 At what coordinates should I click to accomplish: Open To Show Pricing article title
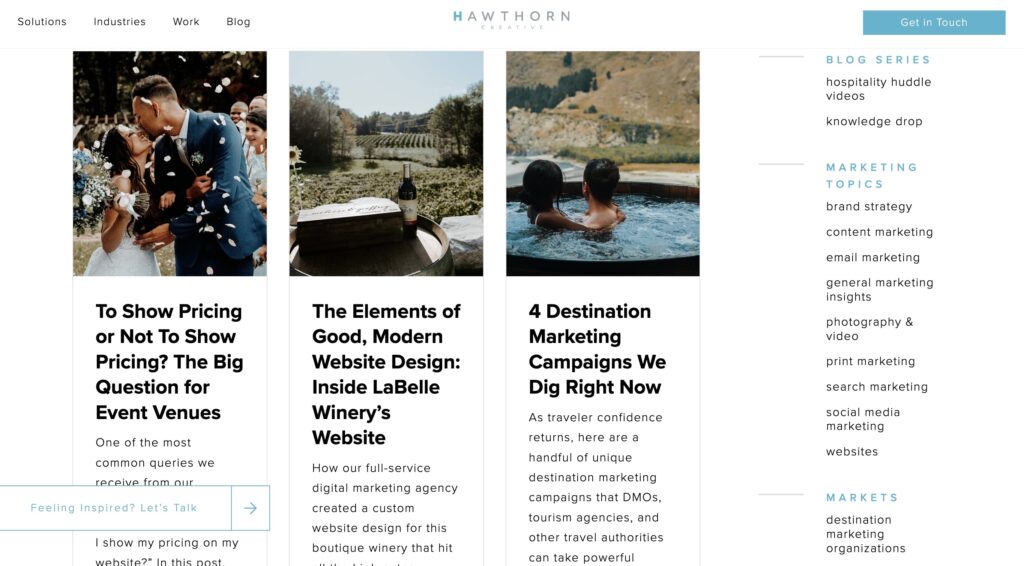tap(169, 362)
